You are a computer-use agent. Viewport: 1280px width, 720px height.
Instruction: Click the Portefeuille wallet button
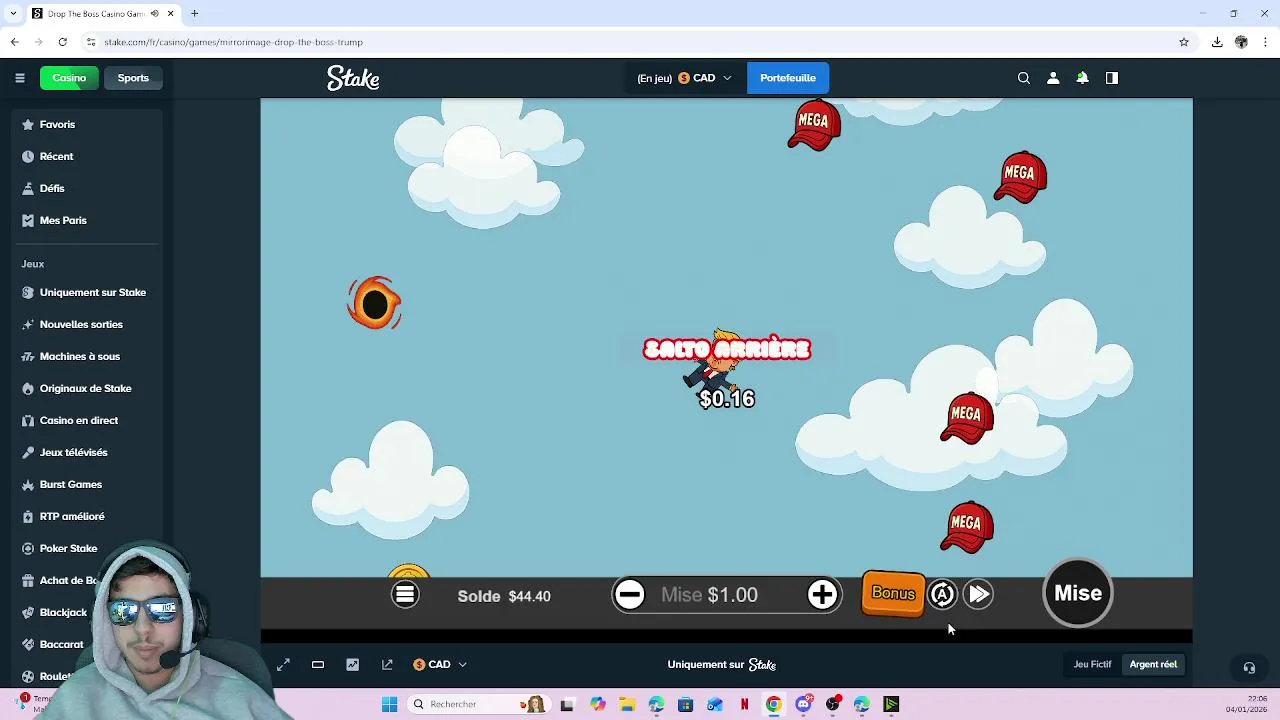788,78
